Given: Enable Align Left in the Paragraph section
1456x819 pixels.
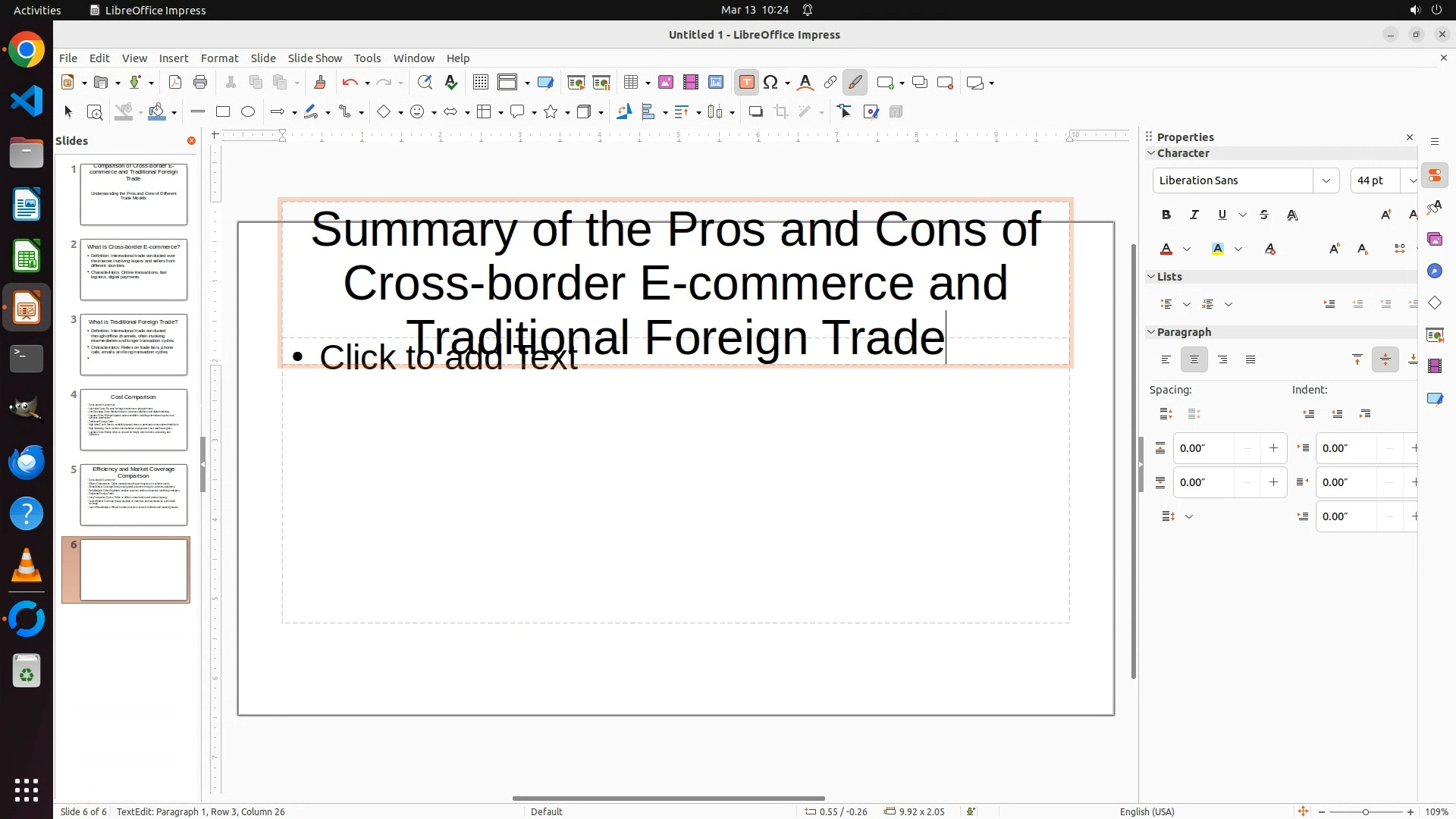Looking at the screenshot, I should coord(1166,360).
